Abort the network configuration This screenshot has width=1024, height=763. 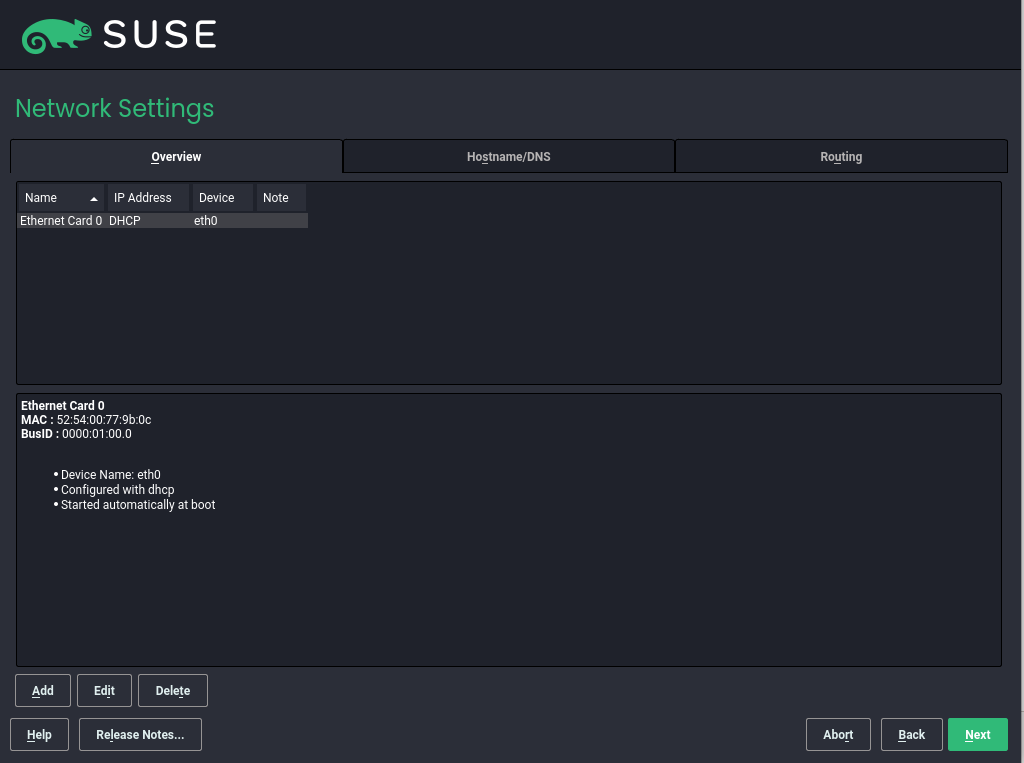click(x=837, y=734)
